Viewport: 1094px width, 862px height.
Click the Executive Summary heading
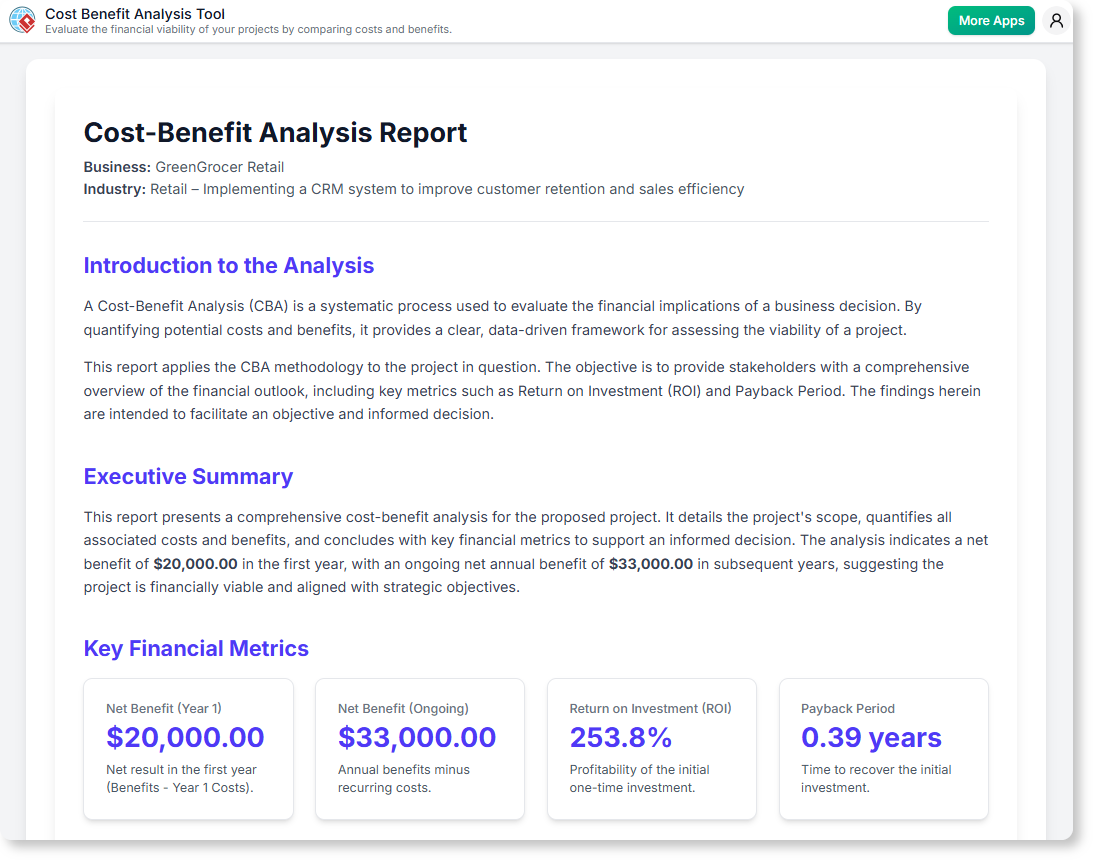[188, 477]
